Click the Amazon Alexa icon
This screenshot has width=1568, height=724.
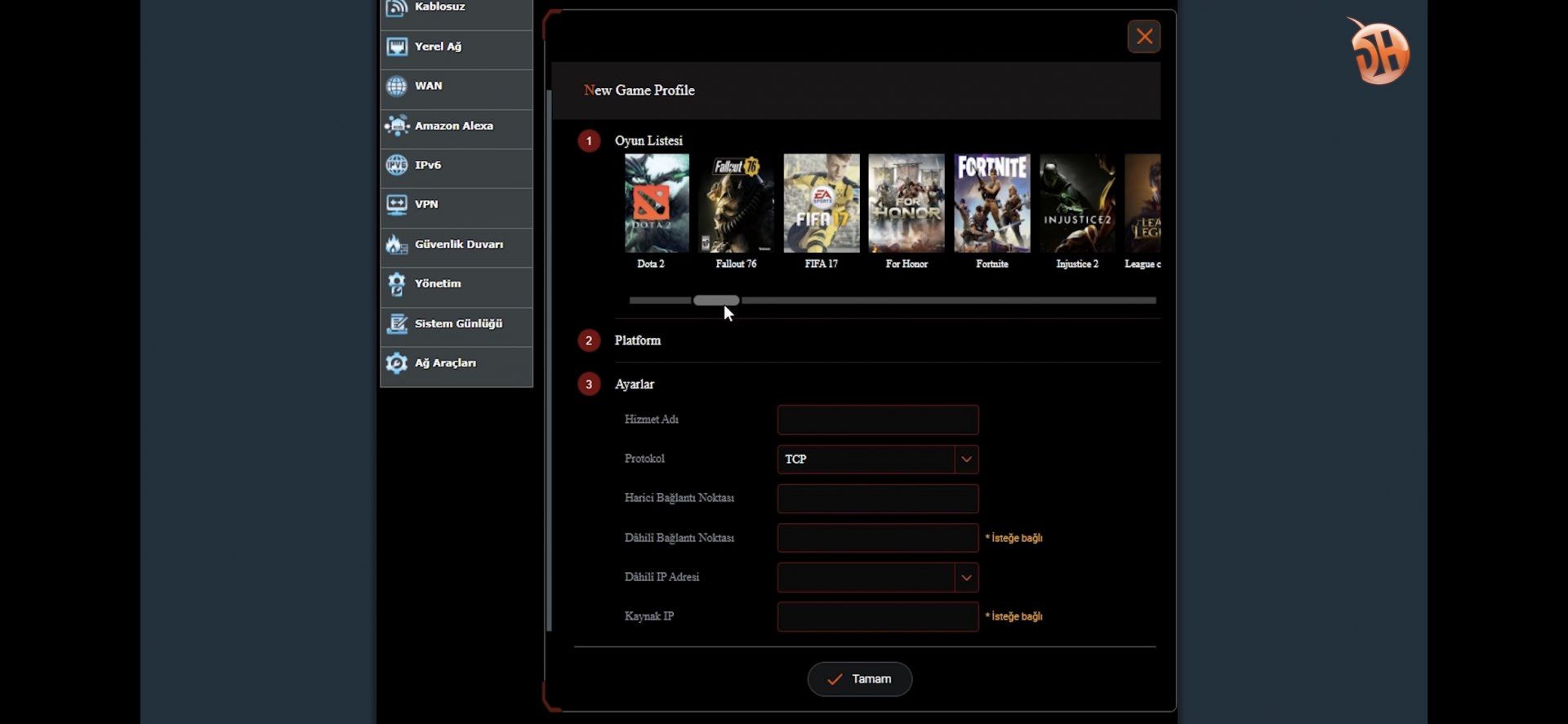pos(397,126)
